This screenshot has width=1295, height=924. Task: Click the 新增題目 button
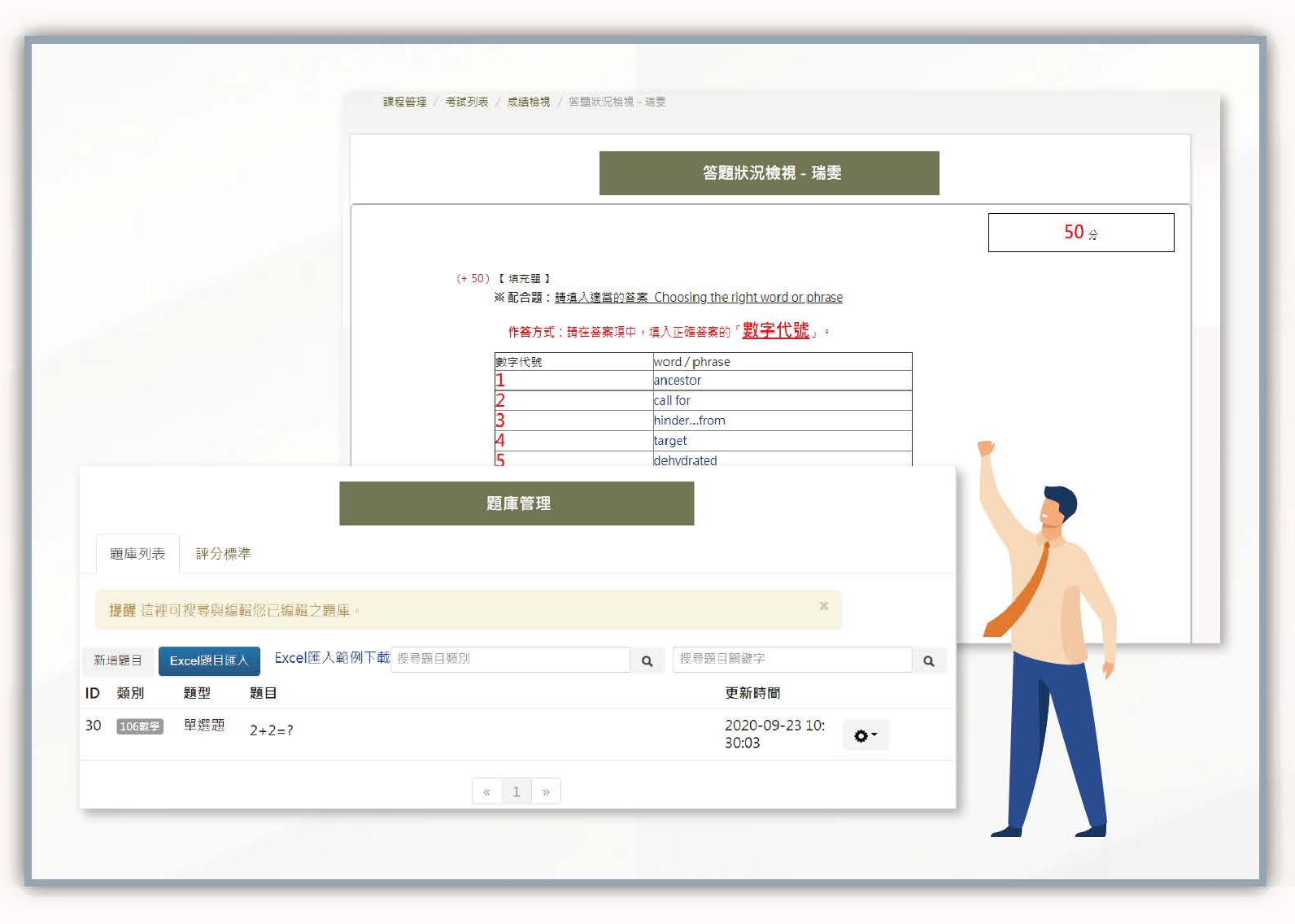[118, 660]
